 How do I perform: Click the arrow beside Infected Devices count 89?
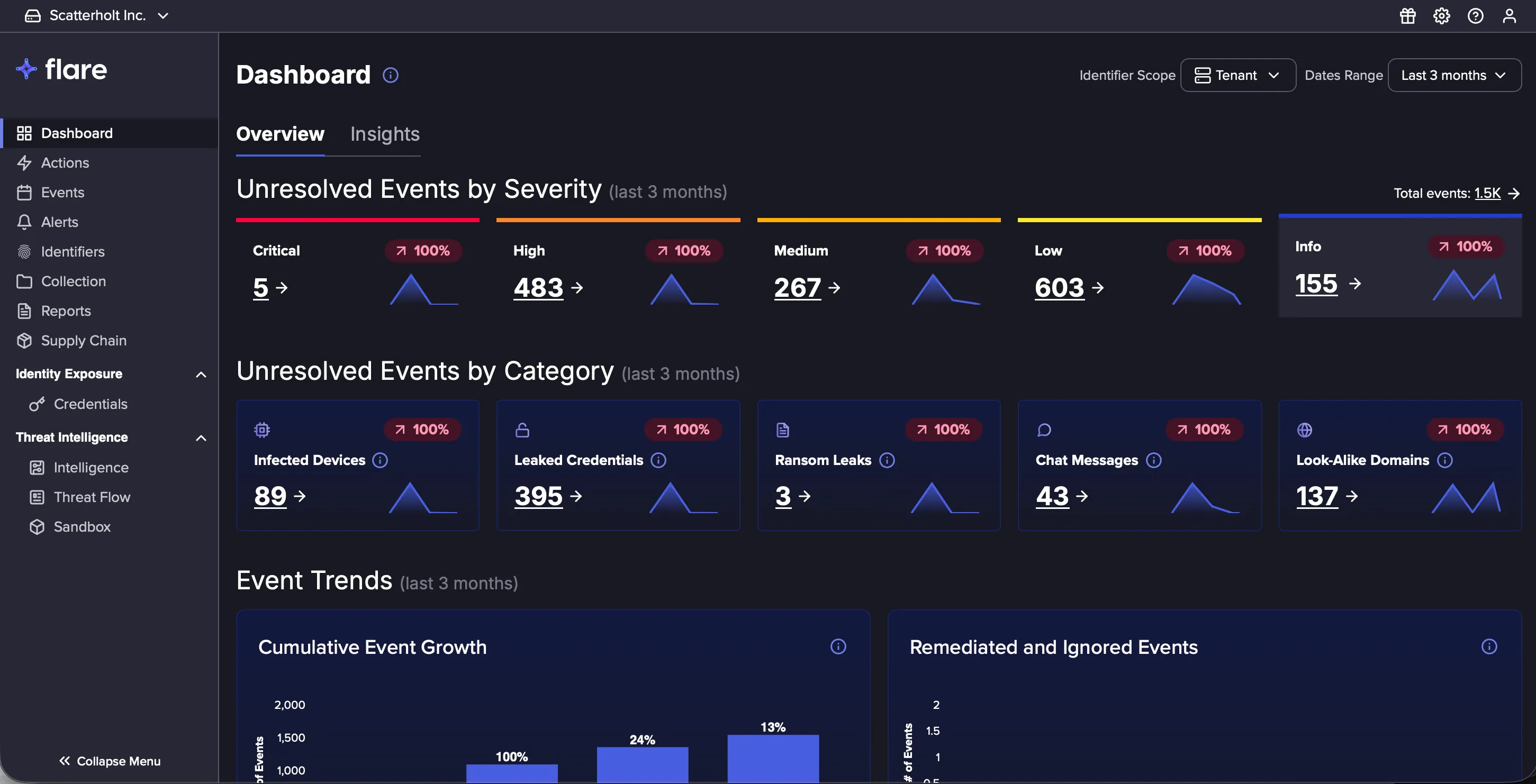click(x=300, y=496)
